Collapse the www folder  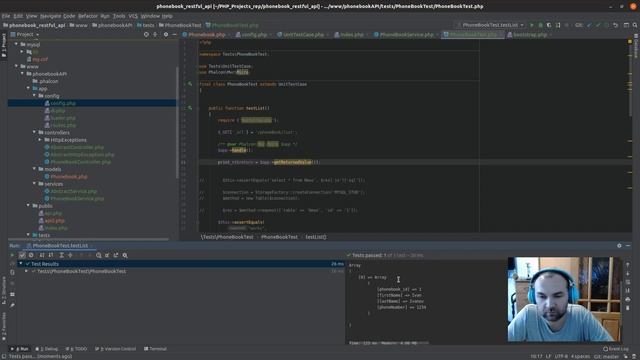click(x=16, y=66)
